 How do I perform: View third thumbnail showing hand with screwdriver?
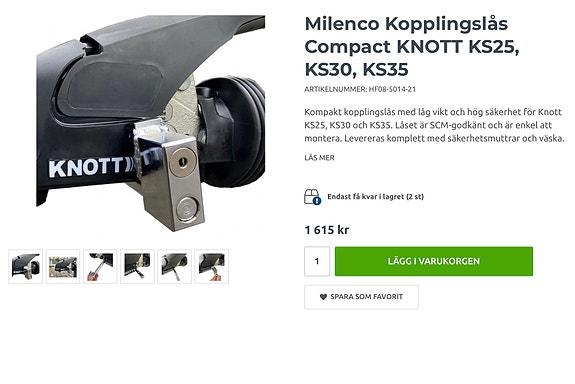pos(100,266)
